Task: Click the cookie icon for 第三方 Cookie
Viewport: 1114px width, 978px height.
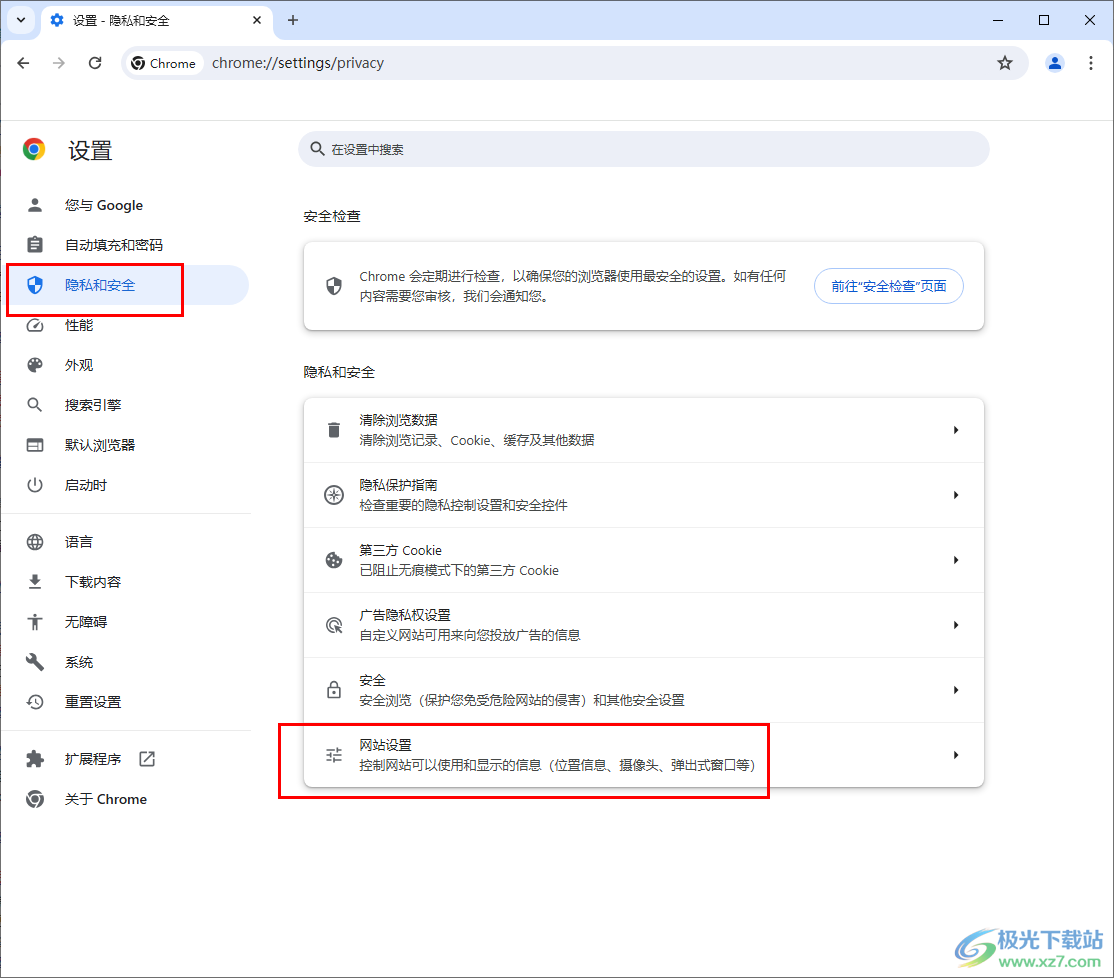Action: pos(334,560)
